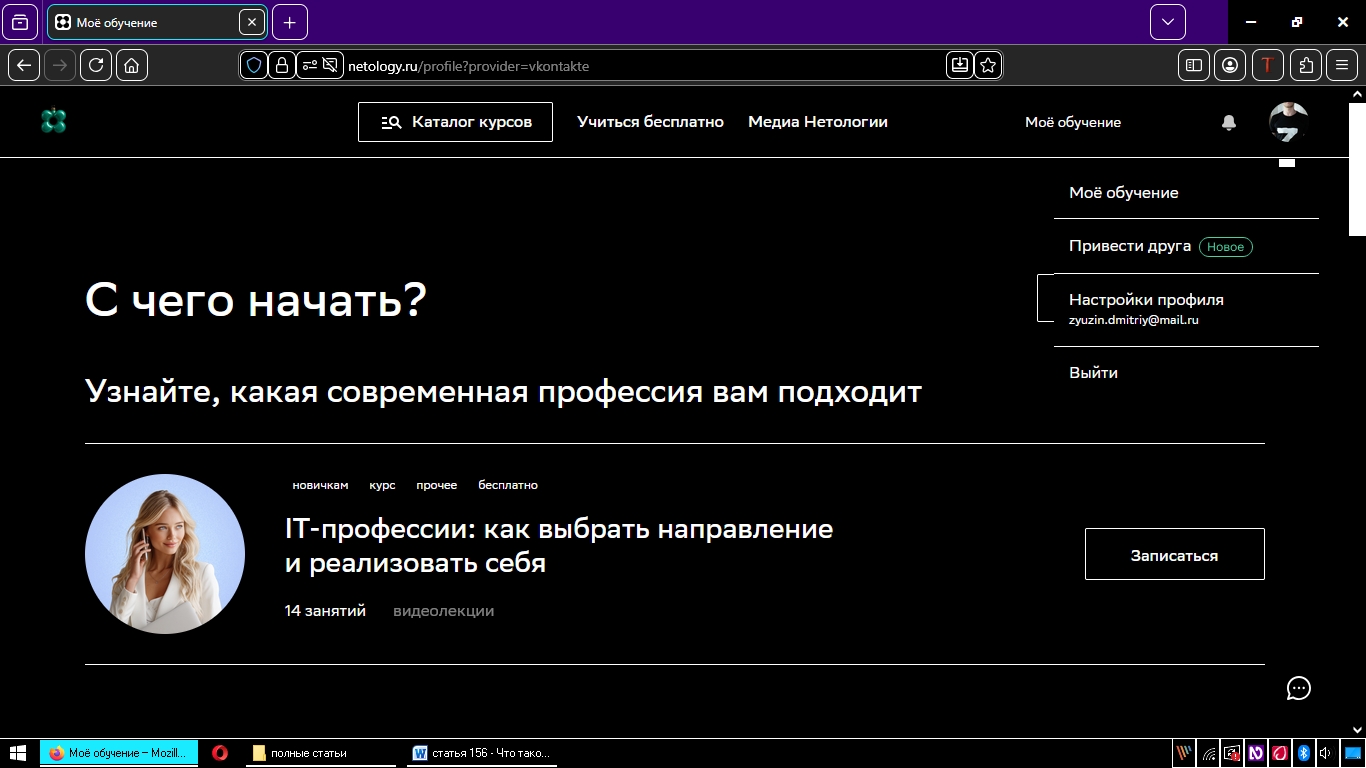Image resolution: width=1366 pixels, height=768 pixels.
Task: Open the Netology logo homepage
Action: click(x=55, y=121)
